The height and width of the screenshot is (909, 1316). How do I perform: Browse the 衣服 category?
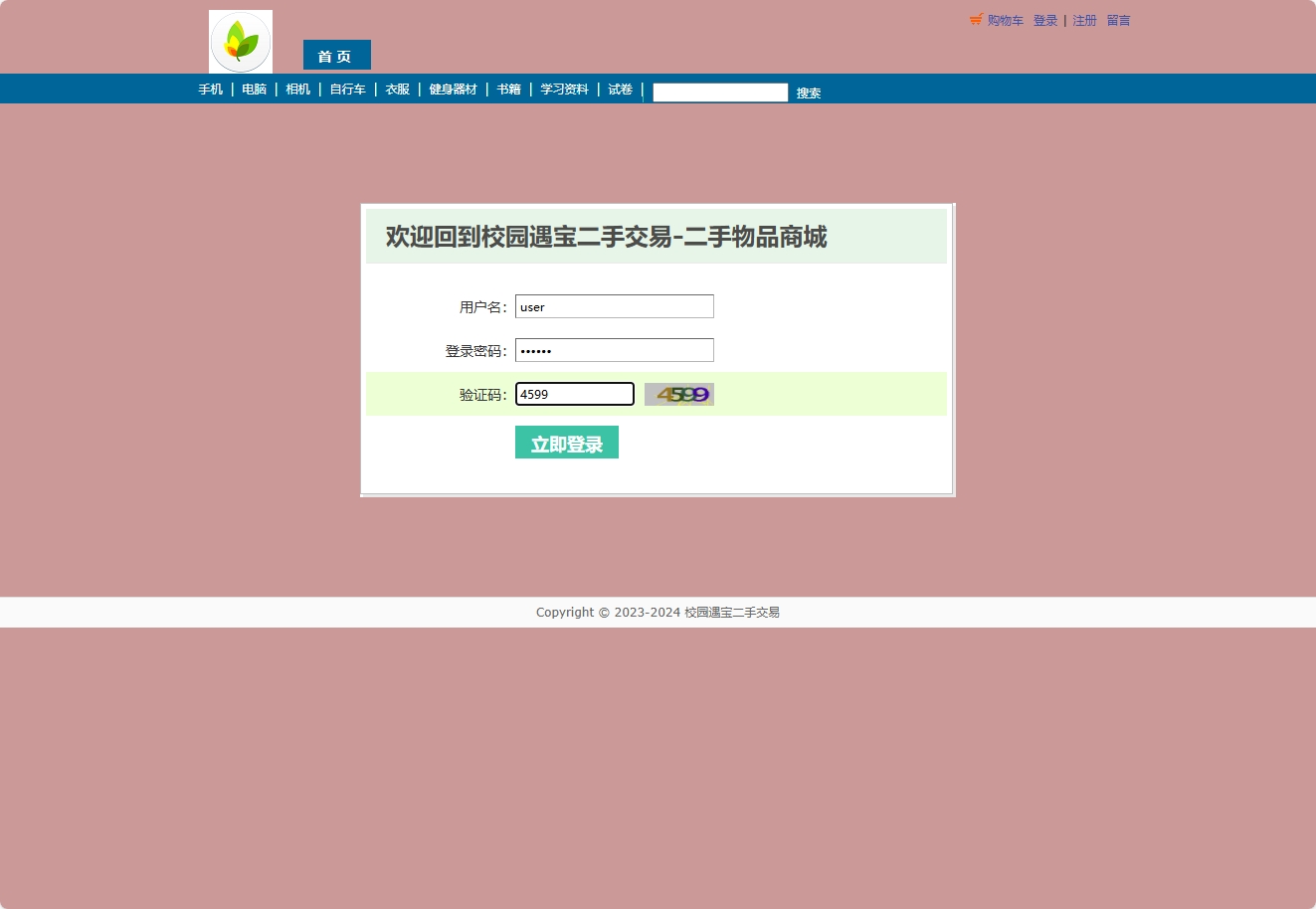397,89
